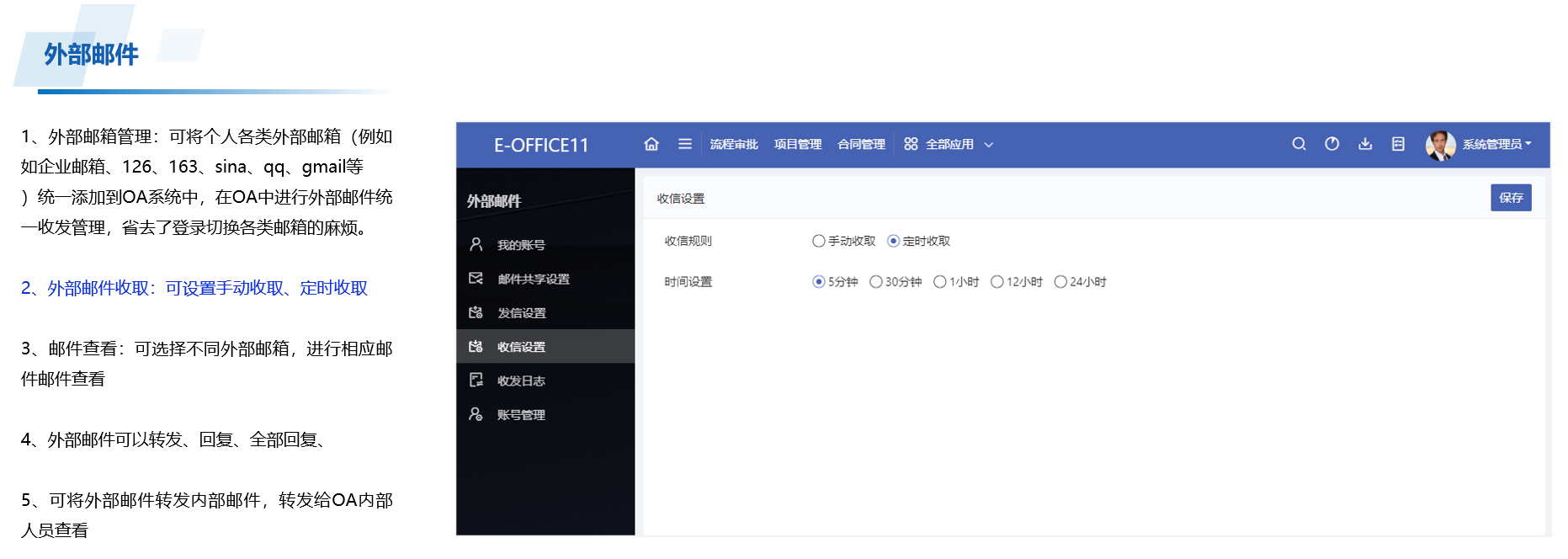Image resolution: width=1568 pixels, height=559 pixels.
Task: Click the 时间设置 label
Action: (x=688, y=282)
